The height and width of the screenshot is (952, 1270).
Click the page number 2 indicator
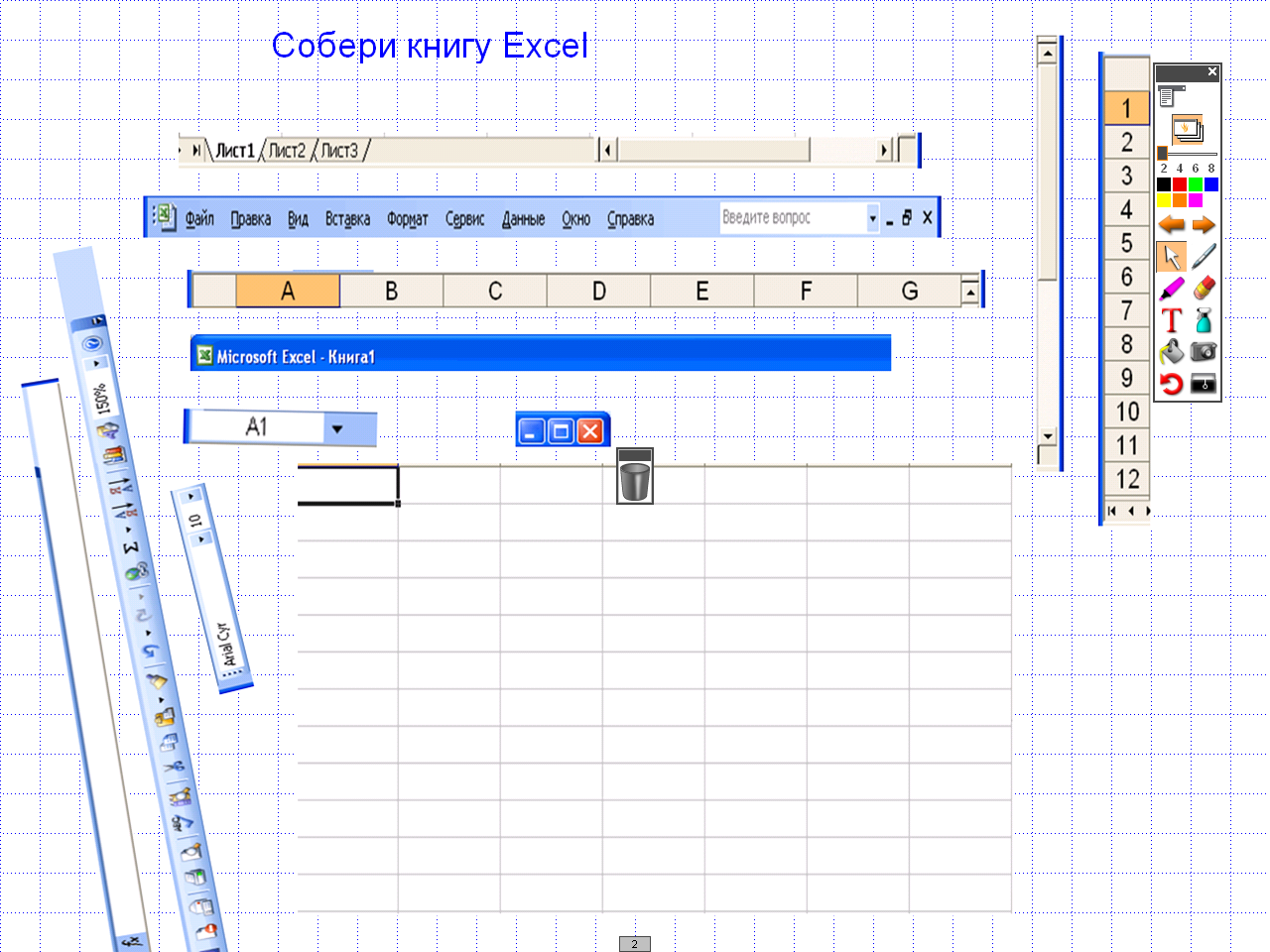(635, 944)
